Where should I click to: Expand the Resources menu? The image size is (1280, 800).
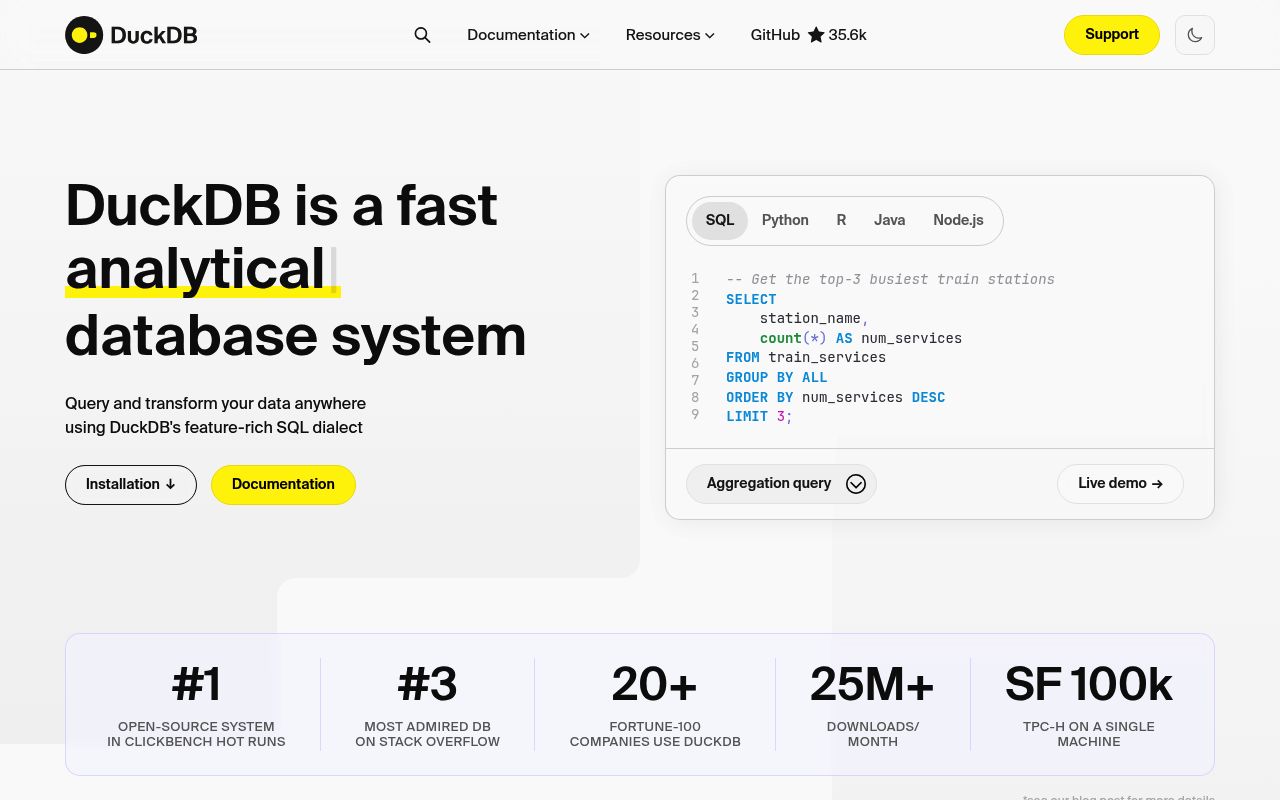(670, 35)
